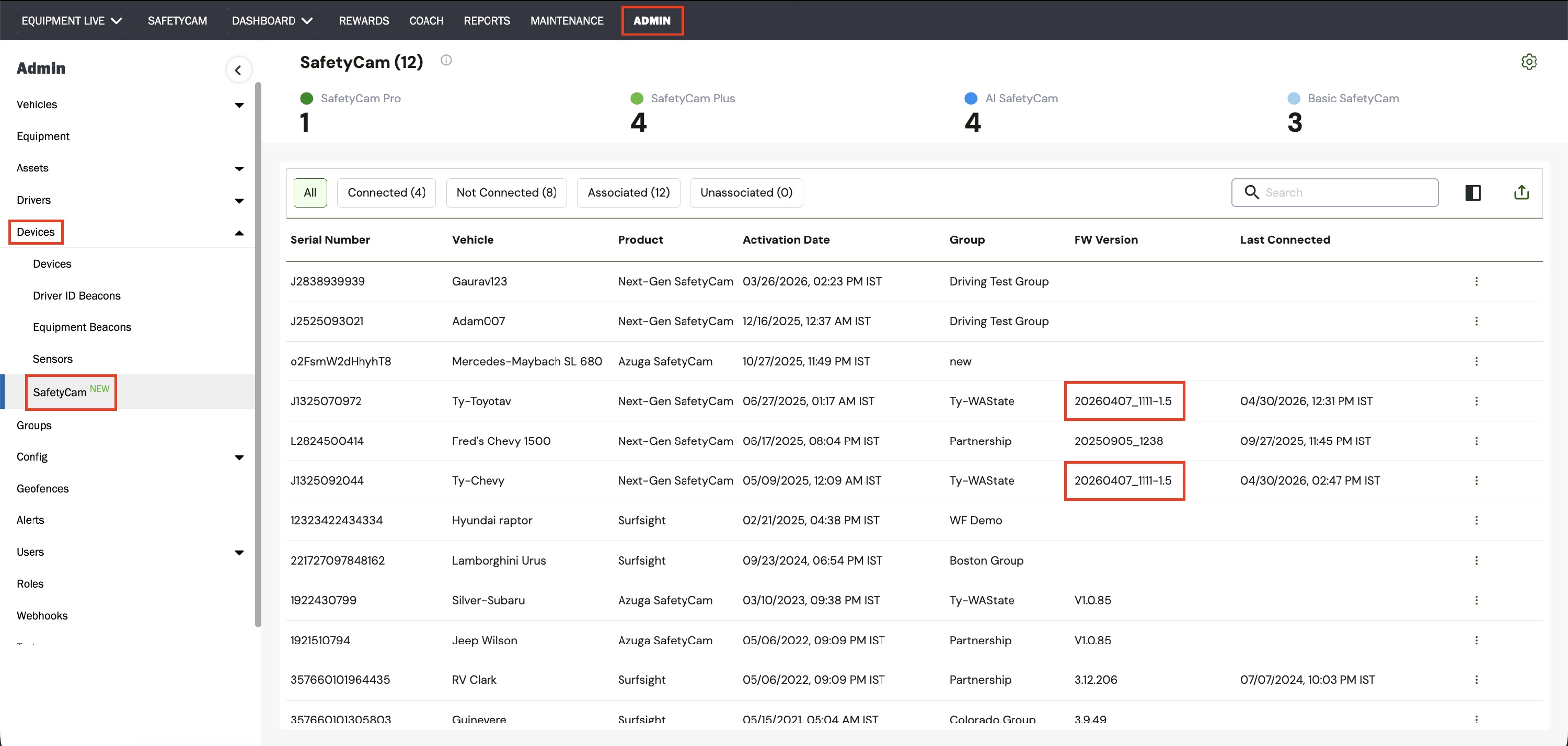1568x746 pixels.
Task: Open row menu for J2525093021
Action: coord(1476,321)
